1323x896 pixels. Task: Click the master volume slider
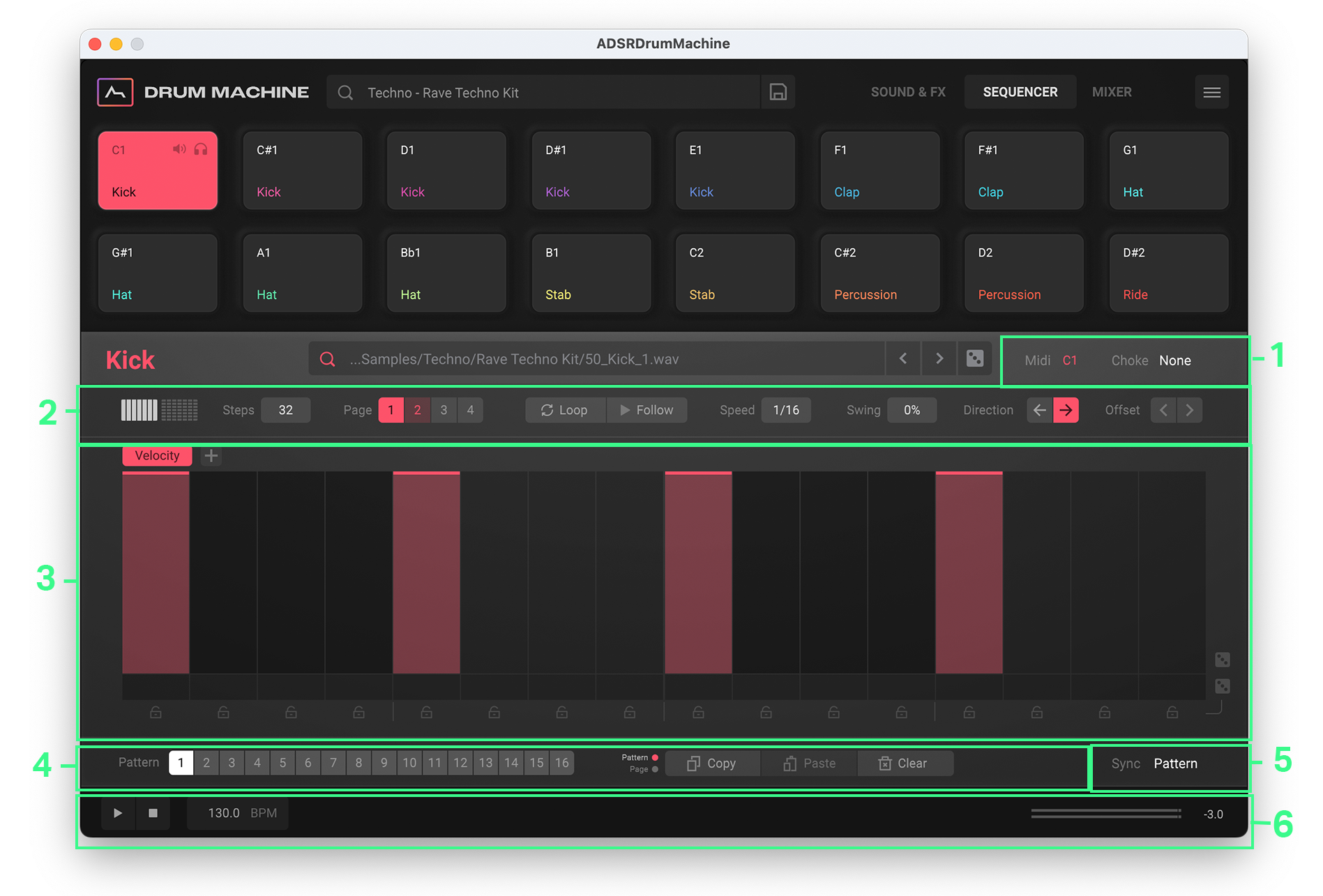pos(1105,814)
